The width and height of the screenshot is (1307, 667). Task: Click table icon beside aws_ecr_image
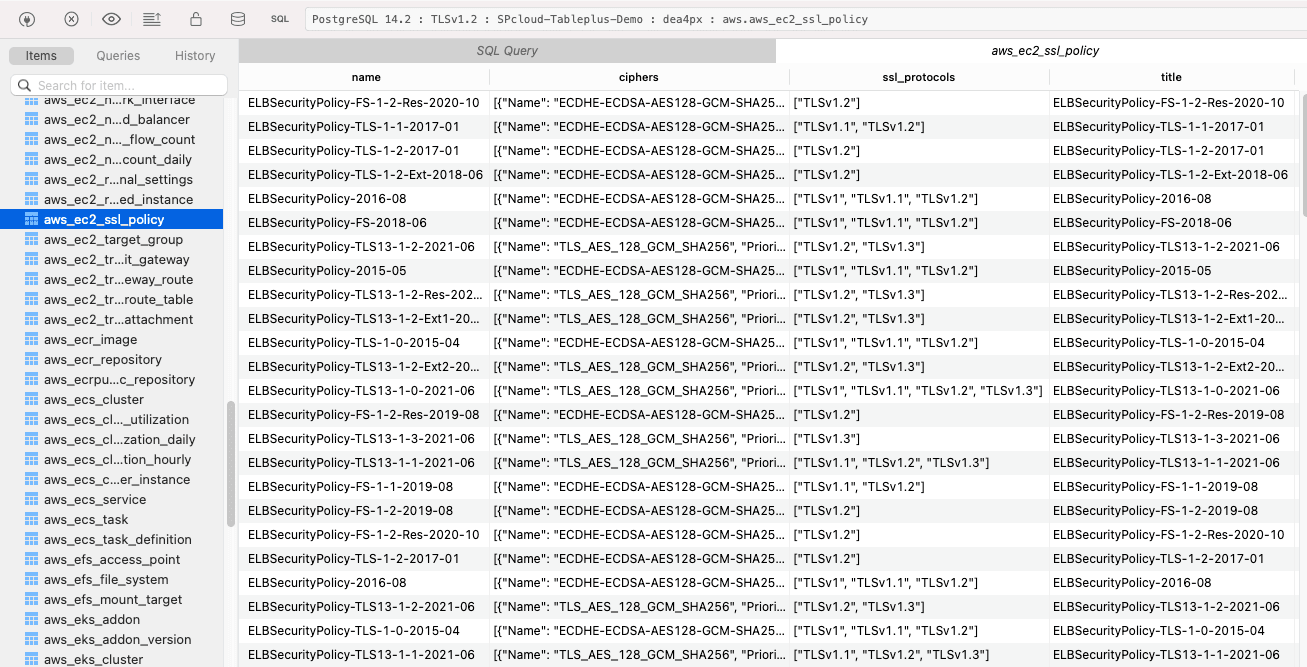coord(31,340)
